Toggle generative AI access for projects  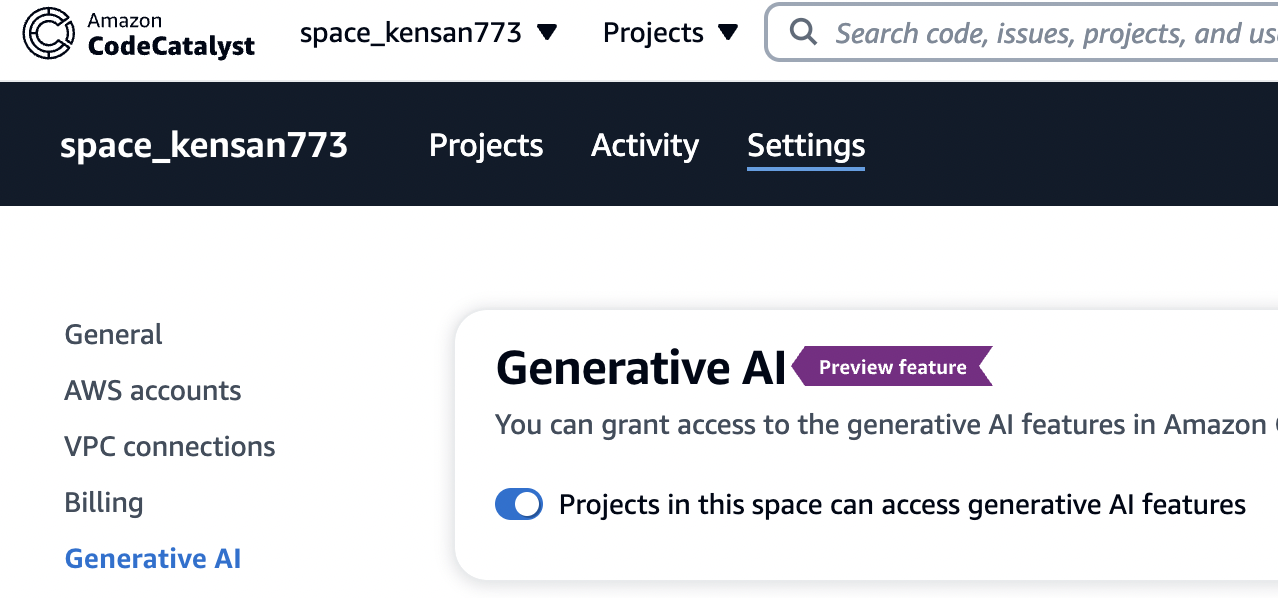pos(519,505)
